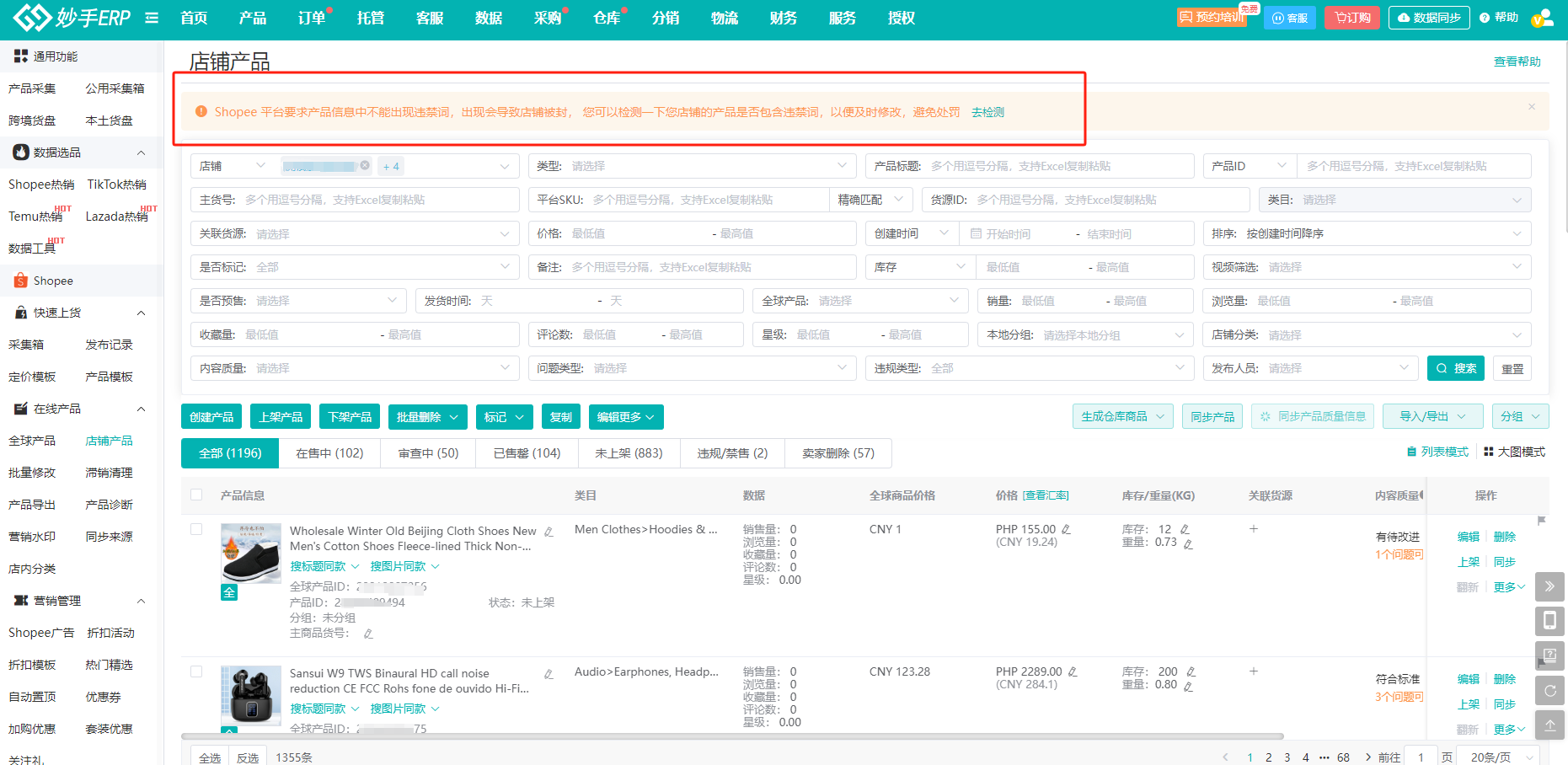
Task: Click the 同步产品 button
Action: tap(1212, 416)
